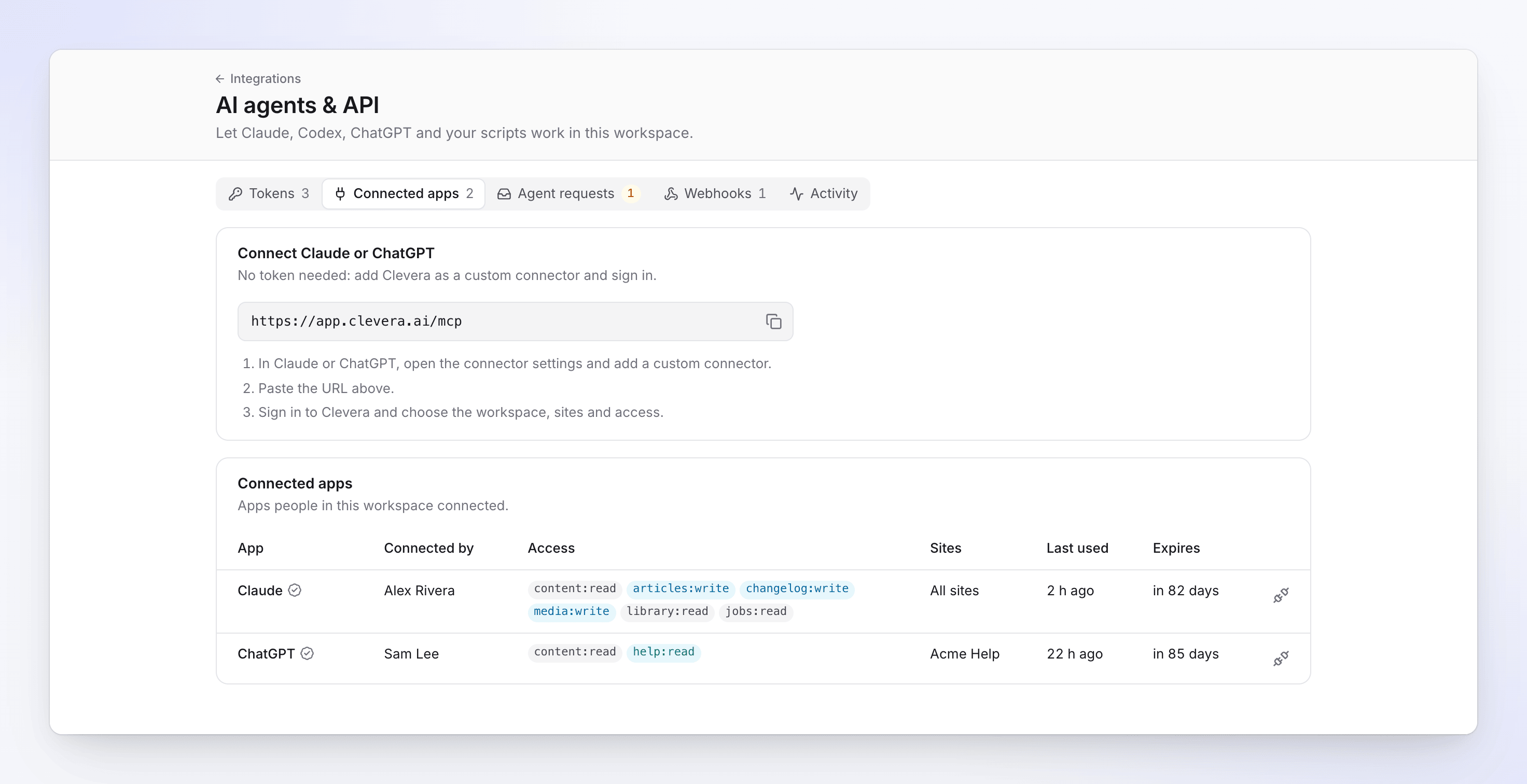The height and width of the screenshot is (784, 1527).
Task: Disconnect the Claude app
Action: (x=1281, y=596)
